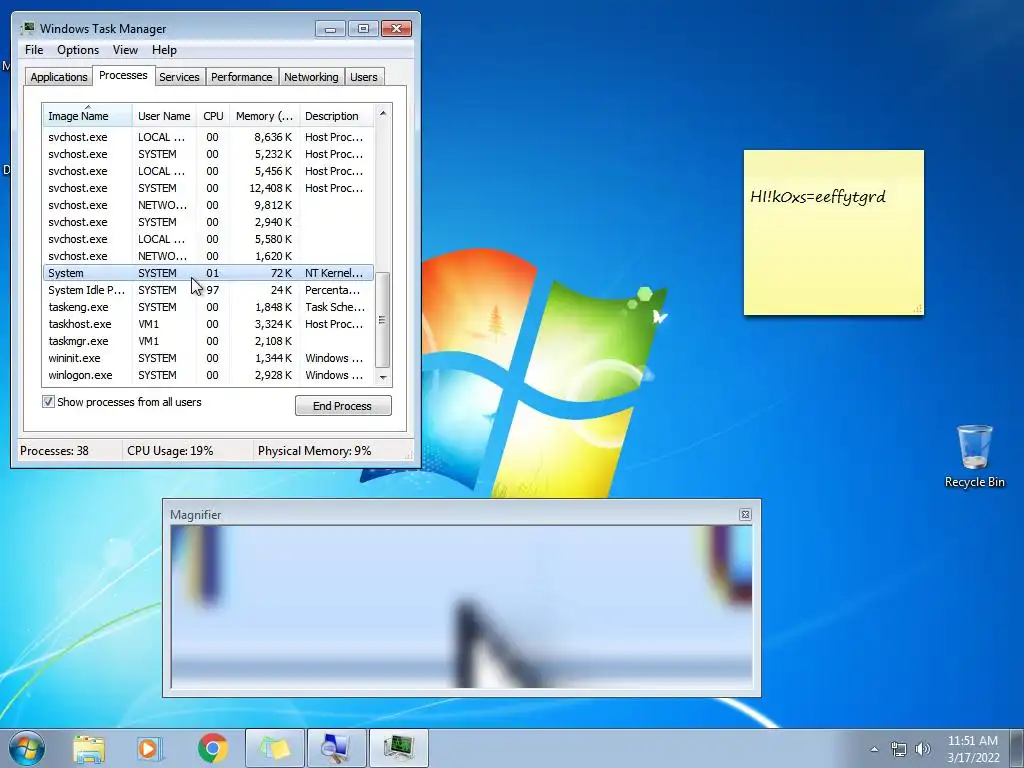The height and width of the screenshot is (768, 1024).
Task: Click the network tray icon
Action: coord(899,749)
